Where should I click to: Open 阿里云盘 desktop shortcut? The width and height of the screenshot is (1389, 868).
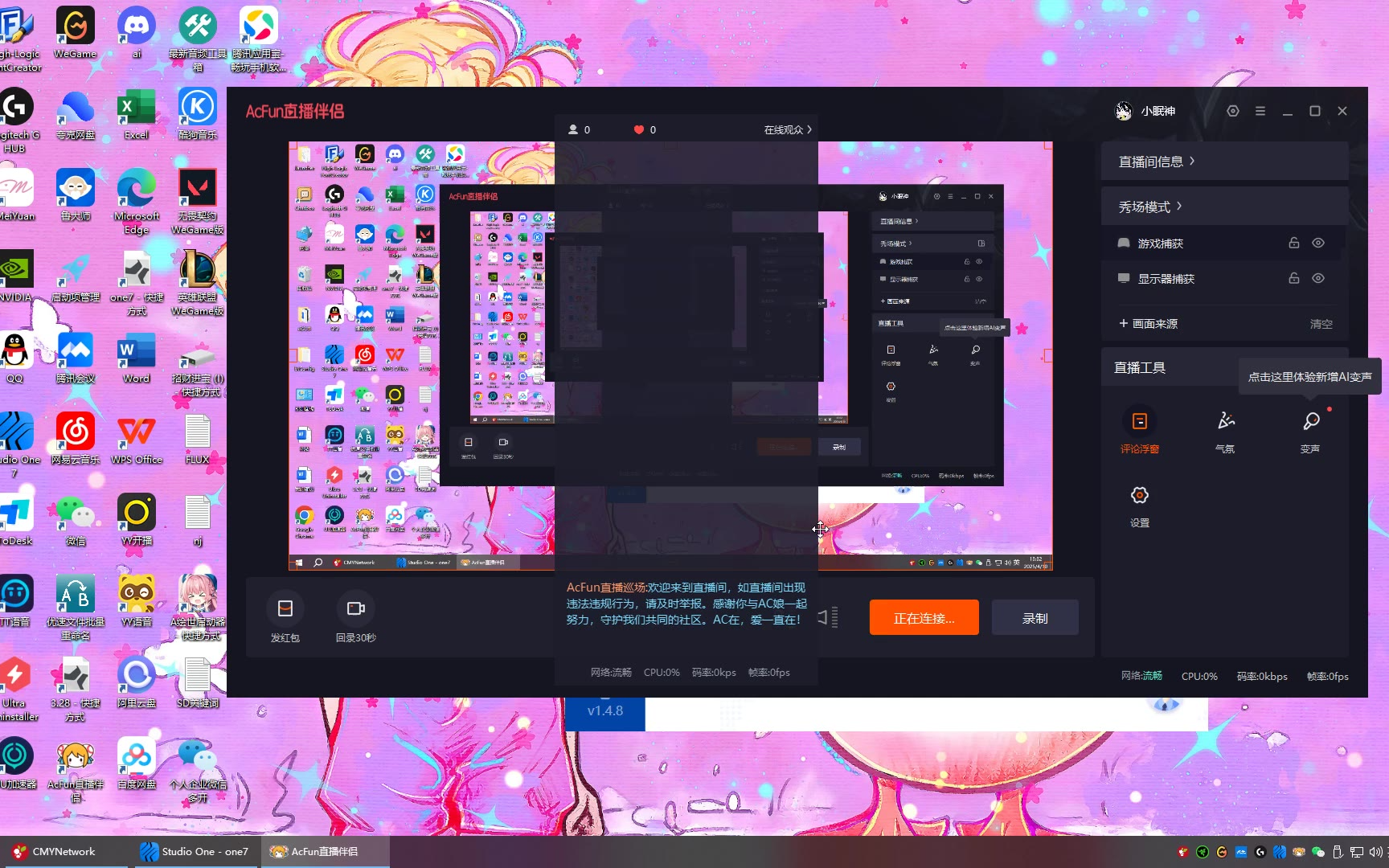point(137,682)
